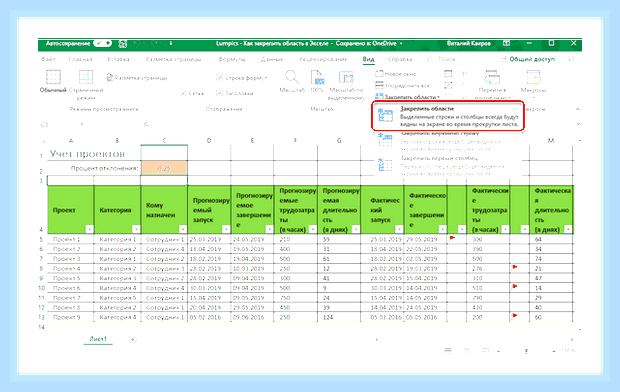Viewport: 620px width, 392px height.
Task: Select the Лист1 sheet tab
Action: pos(98,339)
